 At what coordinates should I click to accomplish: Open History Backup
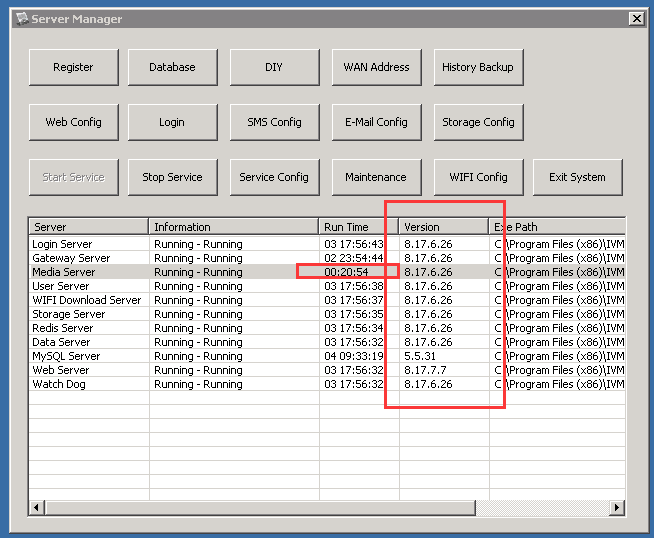tap(478, 67)
